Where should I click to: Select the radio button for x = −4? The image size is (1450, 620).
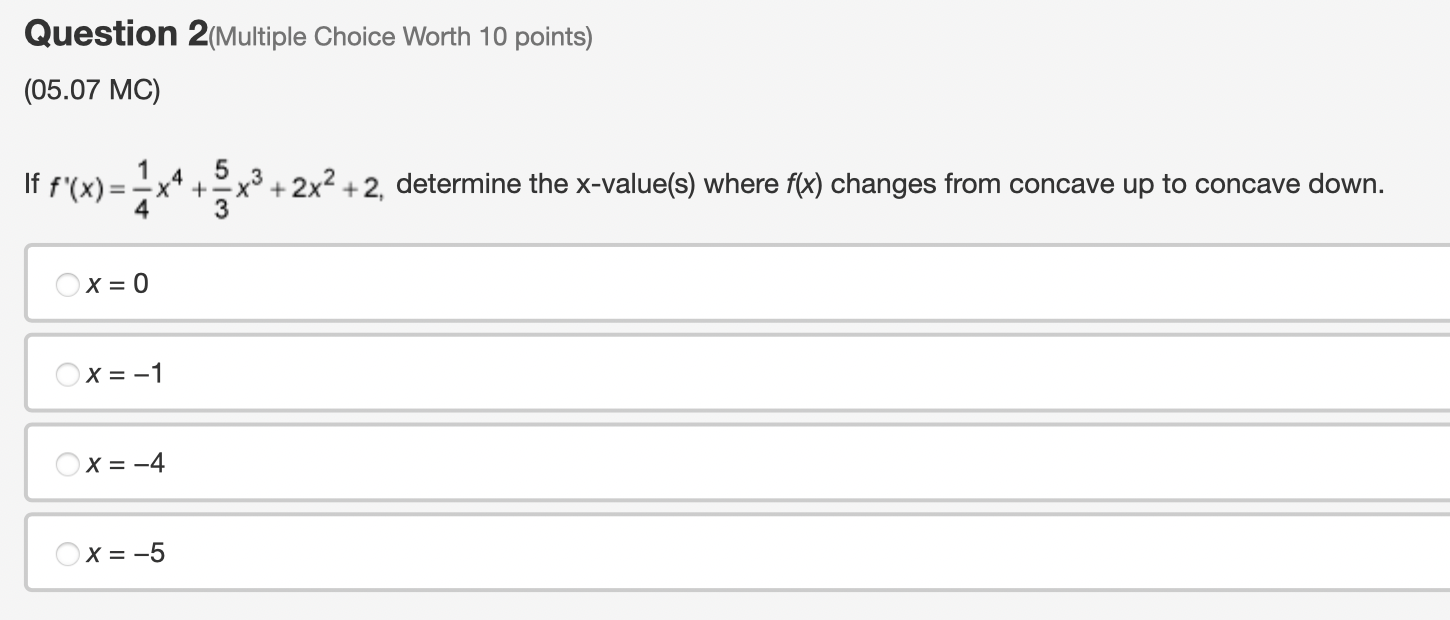tap(68, 463)
